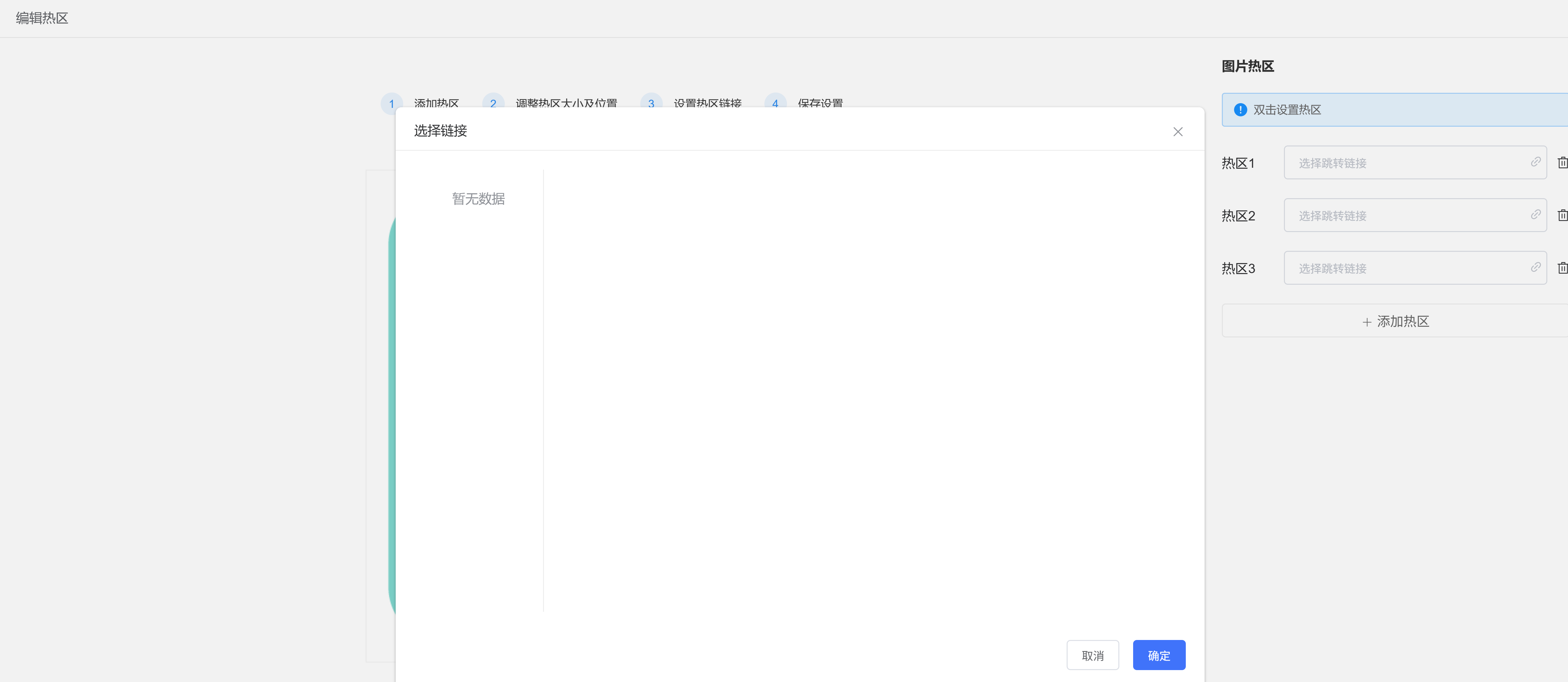Click step 3 设置热区链接 in the guide
The width and height of the screenshot is (1568, 682).
point(707,103)
